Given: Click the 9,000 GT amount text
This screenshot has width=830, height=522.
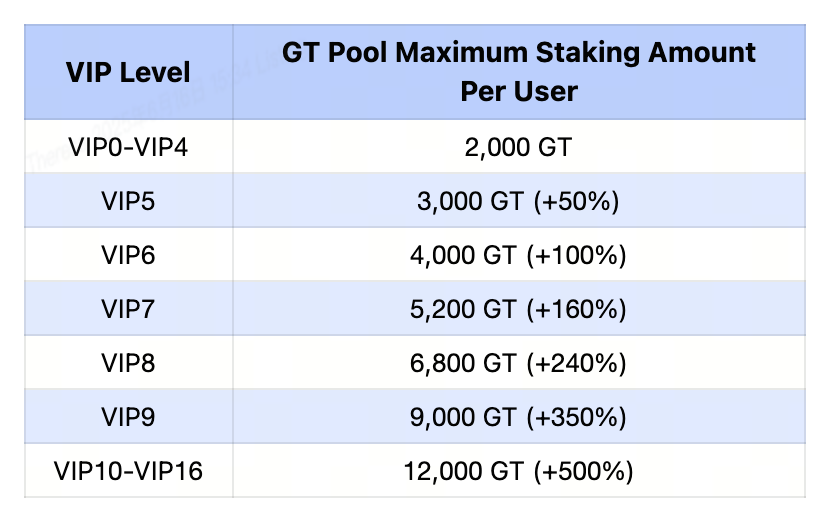Looking at the screenshot, I should pyautogui.click(x=463, y=418).
